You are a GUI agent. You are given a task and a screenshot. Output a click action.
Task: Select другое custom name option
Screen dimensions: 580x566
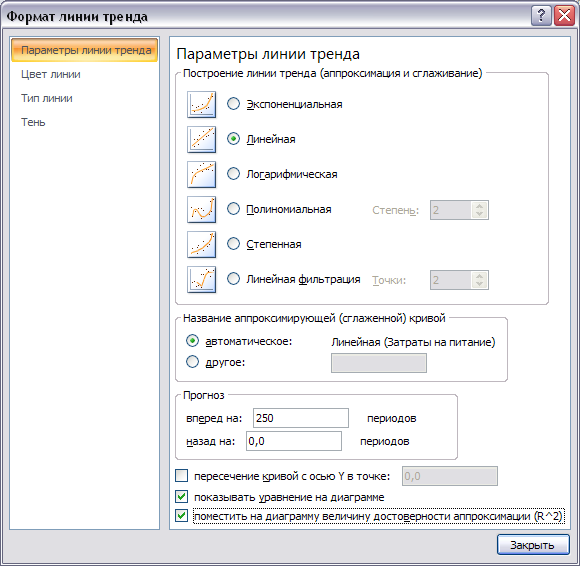tap(192, 362)
